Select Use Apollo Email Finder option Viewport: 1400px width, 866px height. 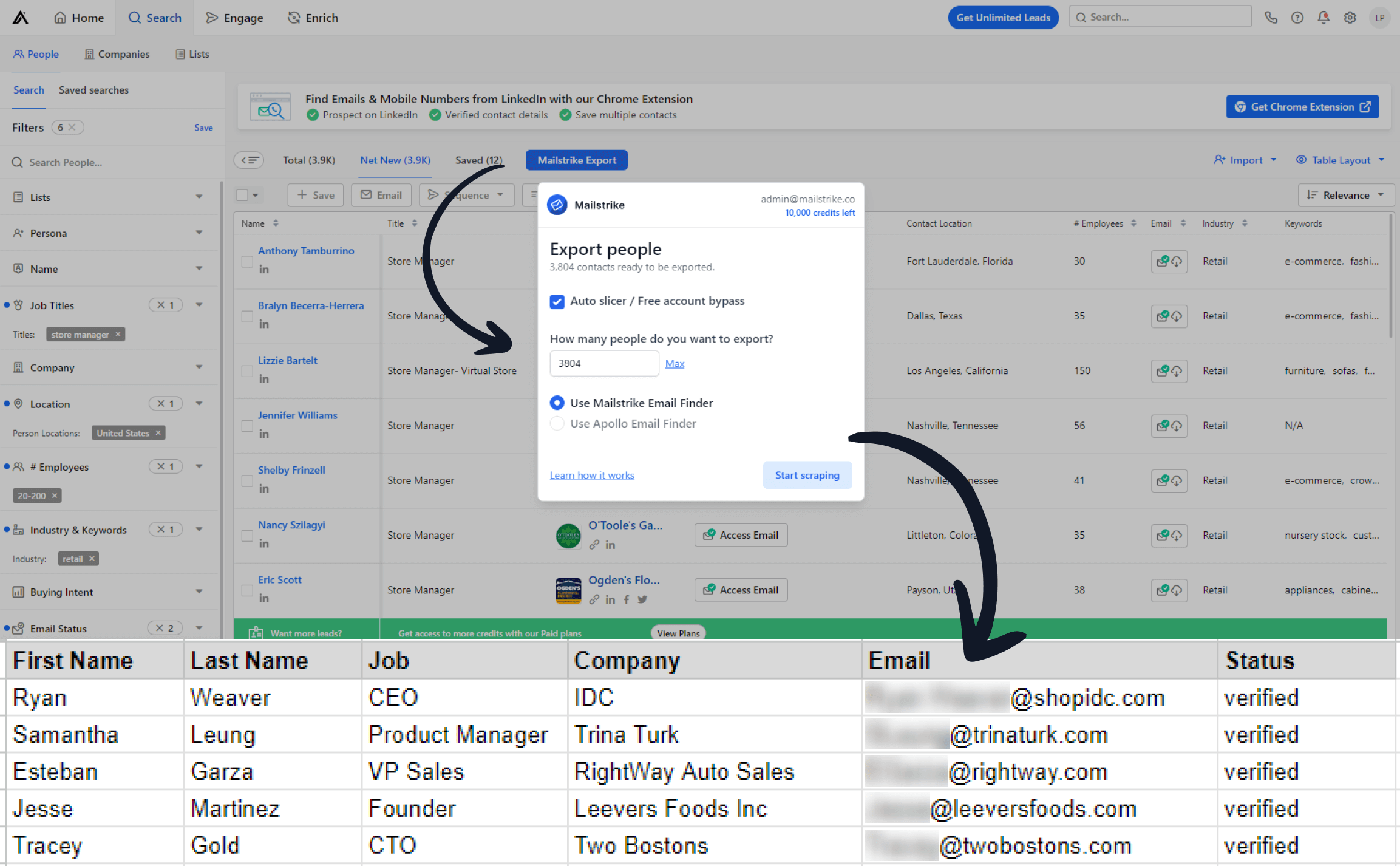557,424
